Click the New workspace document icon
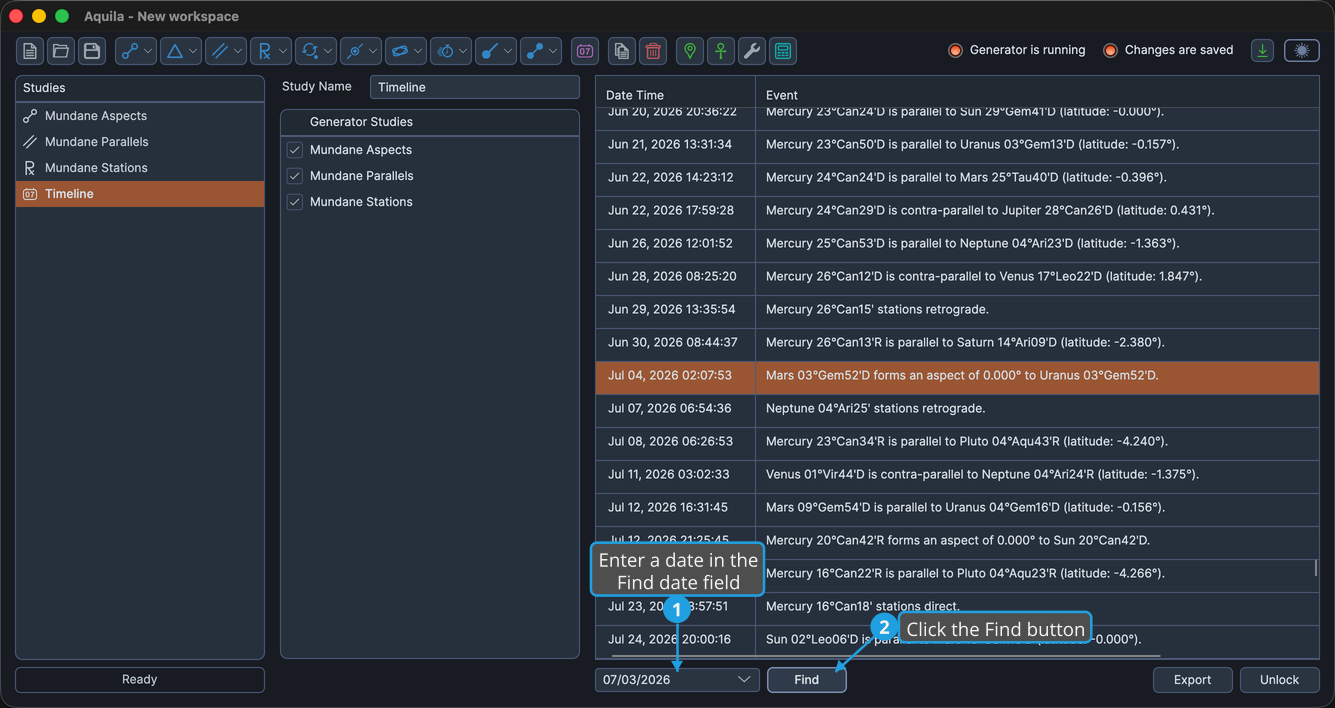Screen dimensions: 1335x708 click(30, 51)
